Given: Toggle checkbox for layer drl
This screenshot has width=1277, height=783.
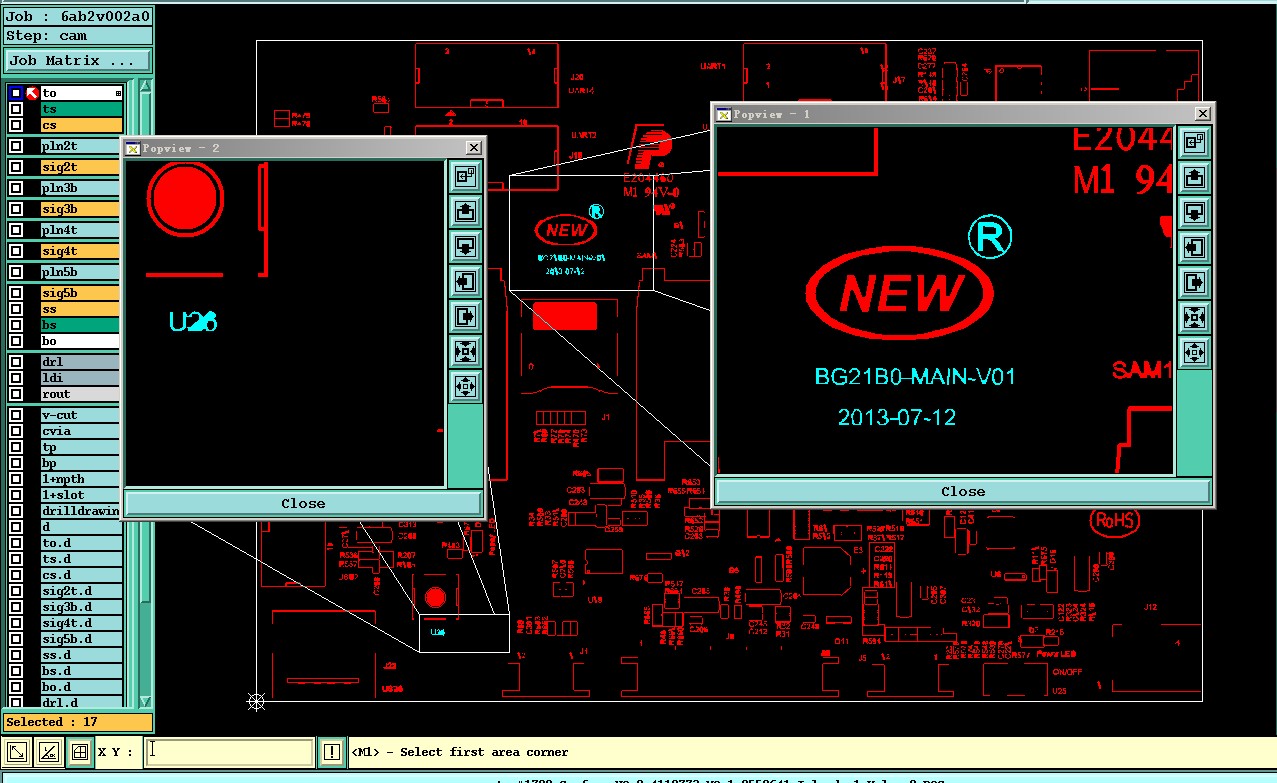Looking at the screenshot, I should 16,362.
